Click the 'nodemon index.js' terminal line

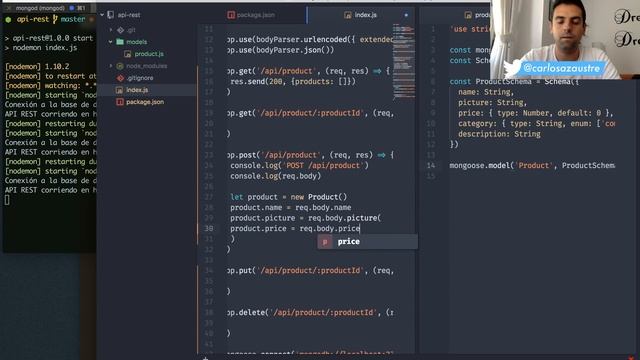(x=44, y=48)
